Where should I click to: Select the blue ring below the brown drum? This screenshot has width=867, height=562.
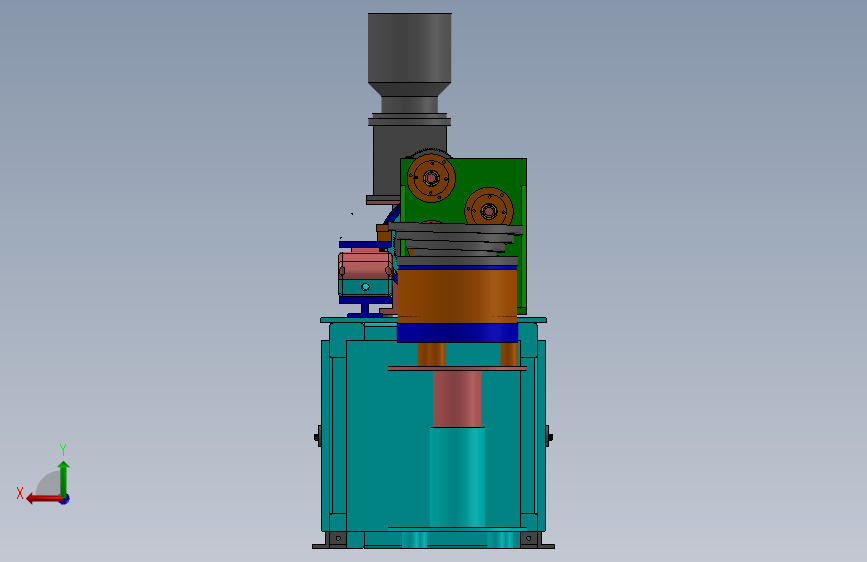[457, 333]
